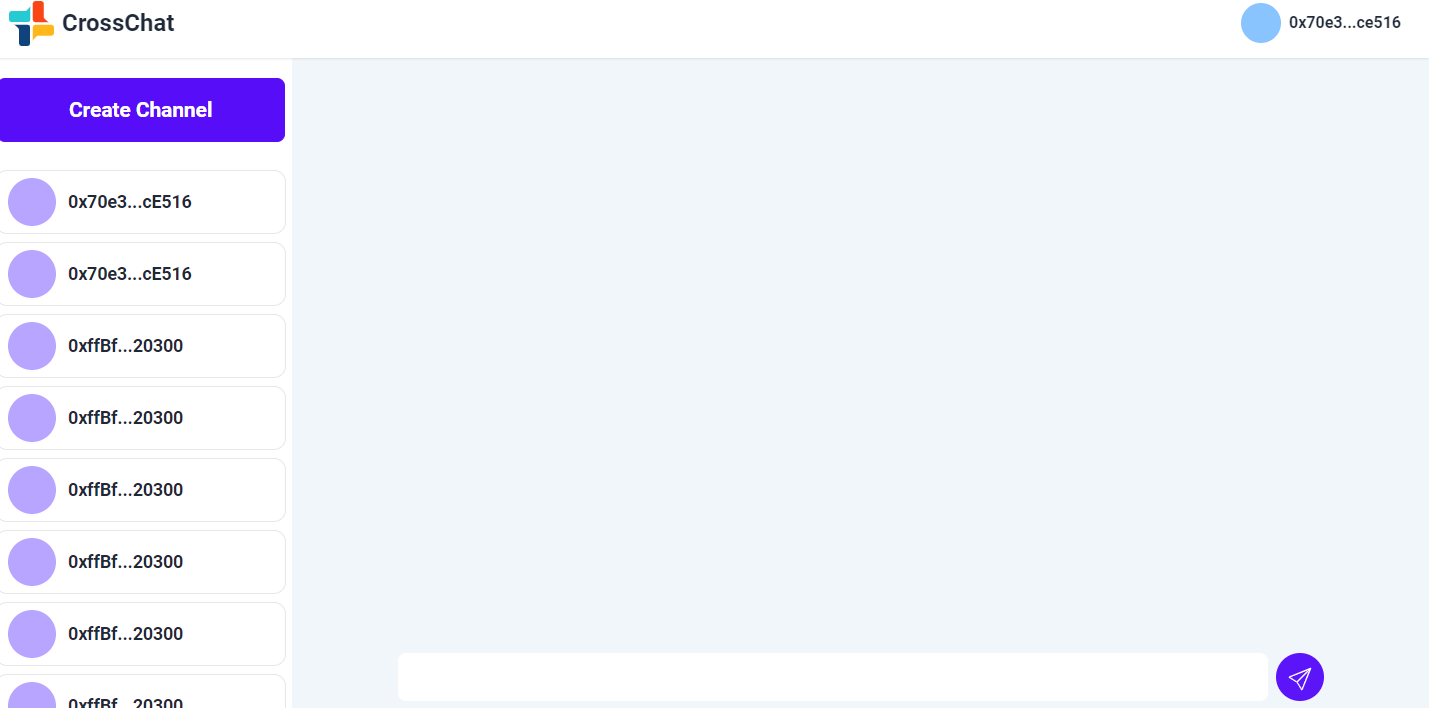Click the send message paper-plane button
This screenshot has height=708, width=1429.
click(1300, 677)
